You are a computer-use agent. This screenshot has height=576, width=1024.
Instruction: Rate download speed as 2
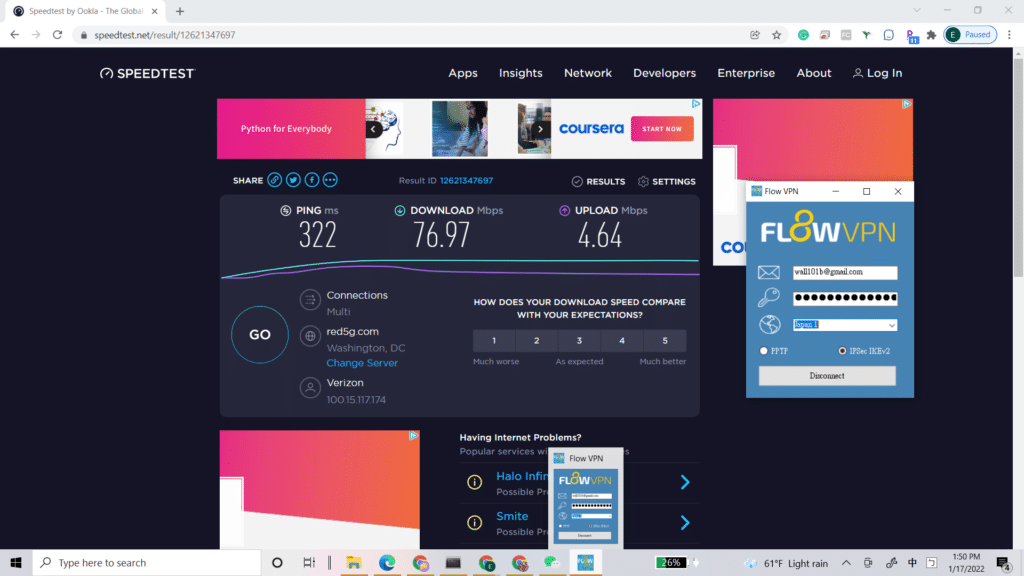pos(537,340)
